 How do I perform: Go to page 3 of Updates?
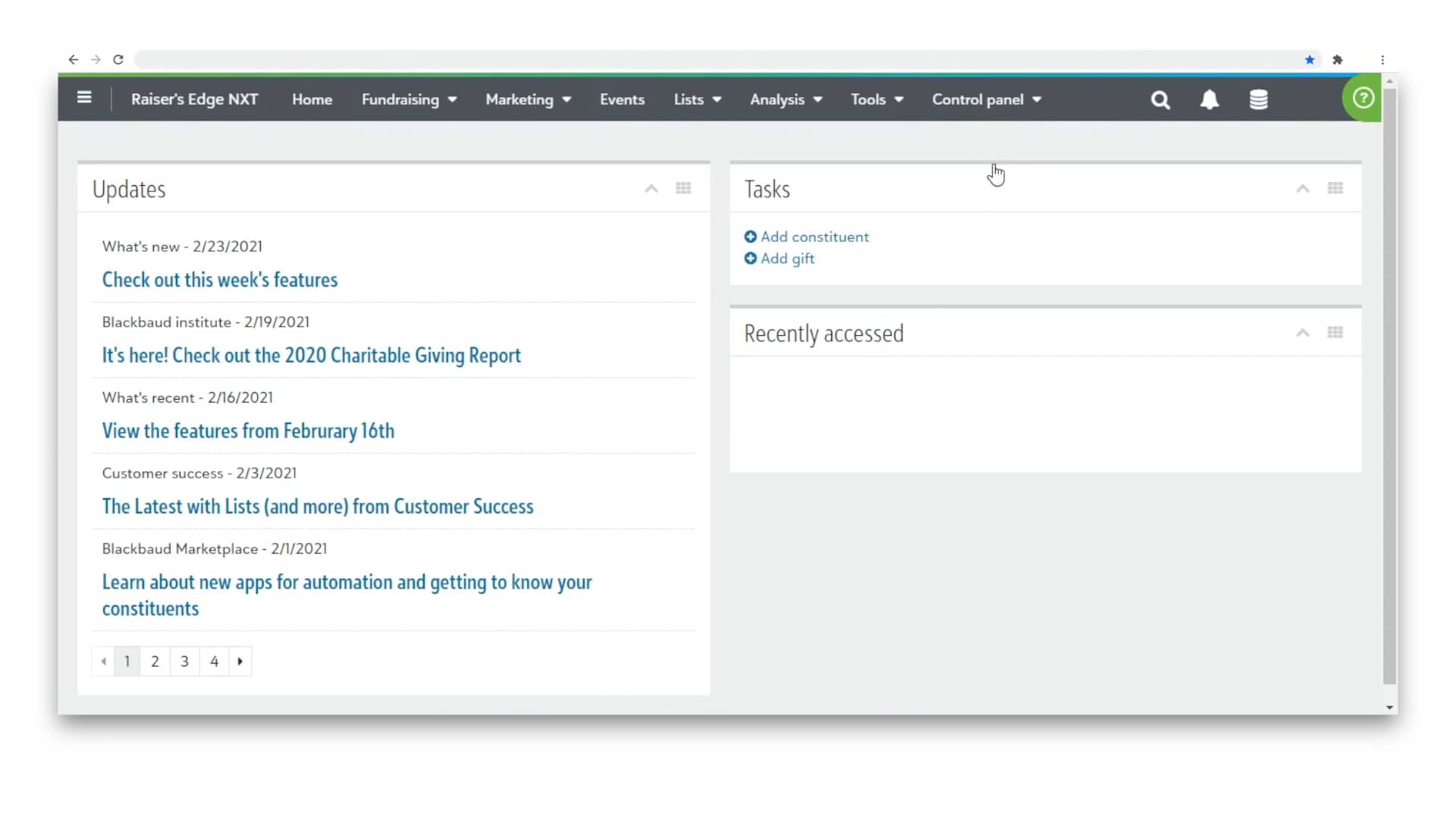[x=184, y=661]
